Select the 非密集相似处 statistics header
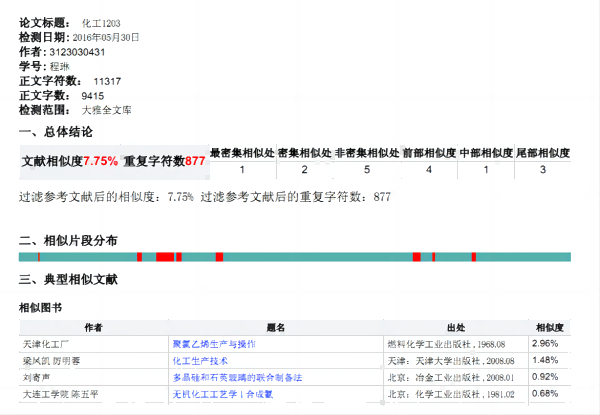Screen dimensions: 600x415 (x=365, y=153)
